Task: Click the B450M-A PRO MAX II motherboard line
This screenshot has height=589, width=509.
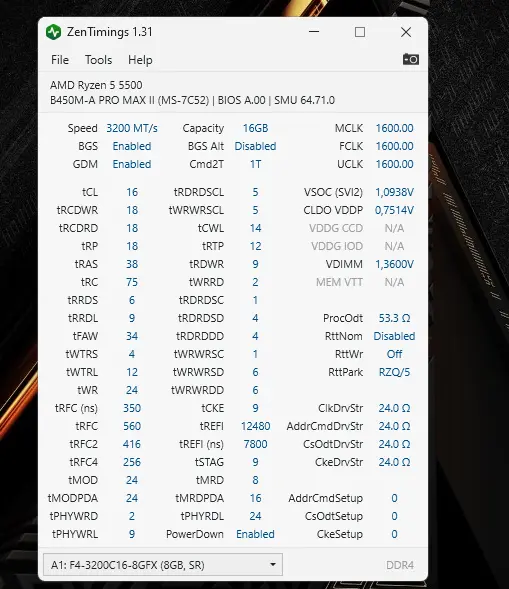Action: click(x=192, y=100)
